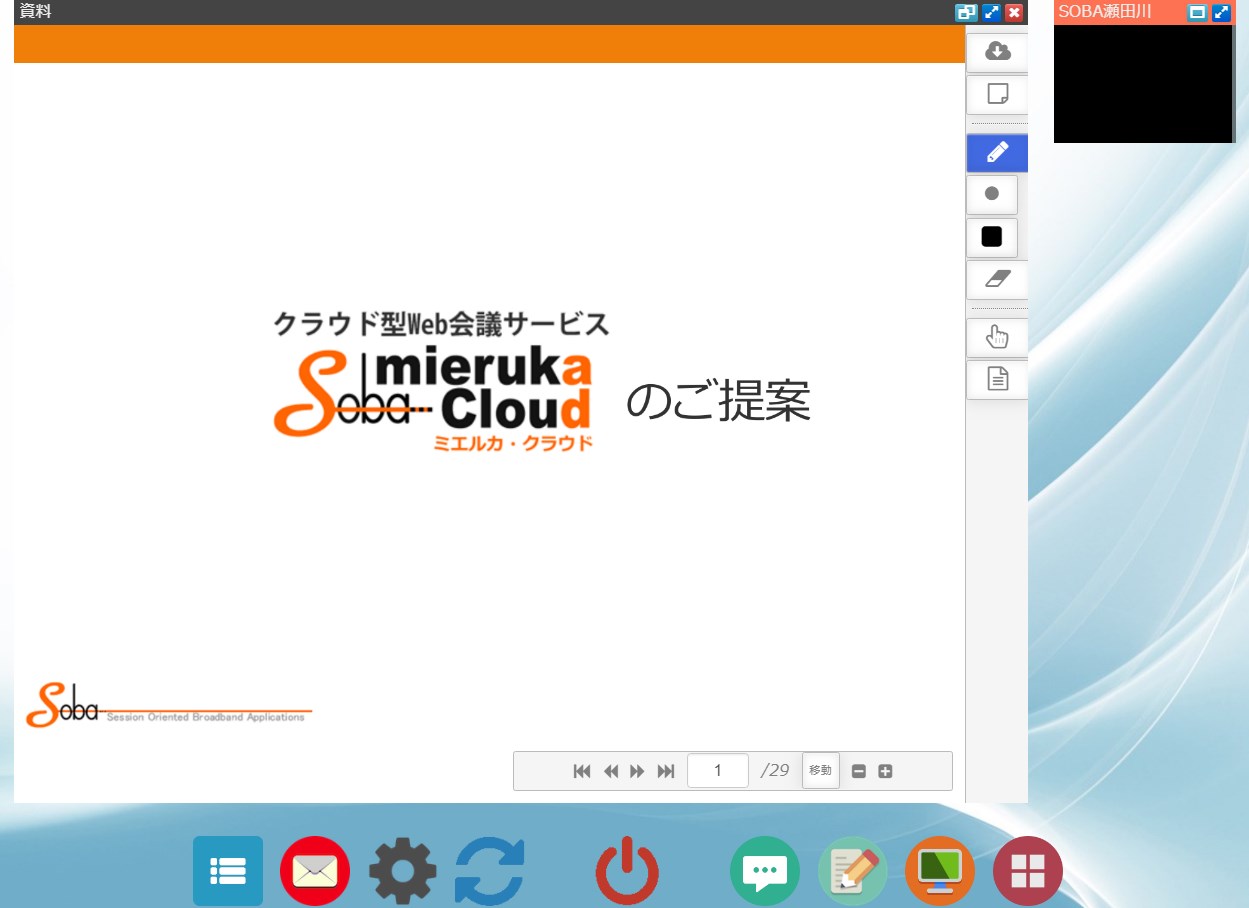1249x908 pixels.
Task: Select the eraser tool
Action: 997,279
